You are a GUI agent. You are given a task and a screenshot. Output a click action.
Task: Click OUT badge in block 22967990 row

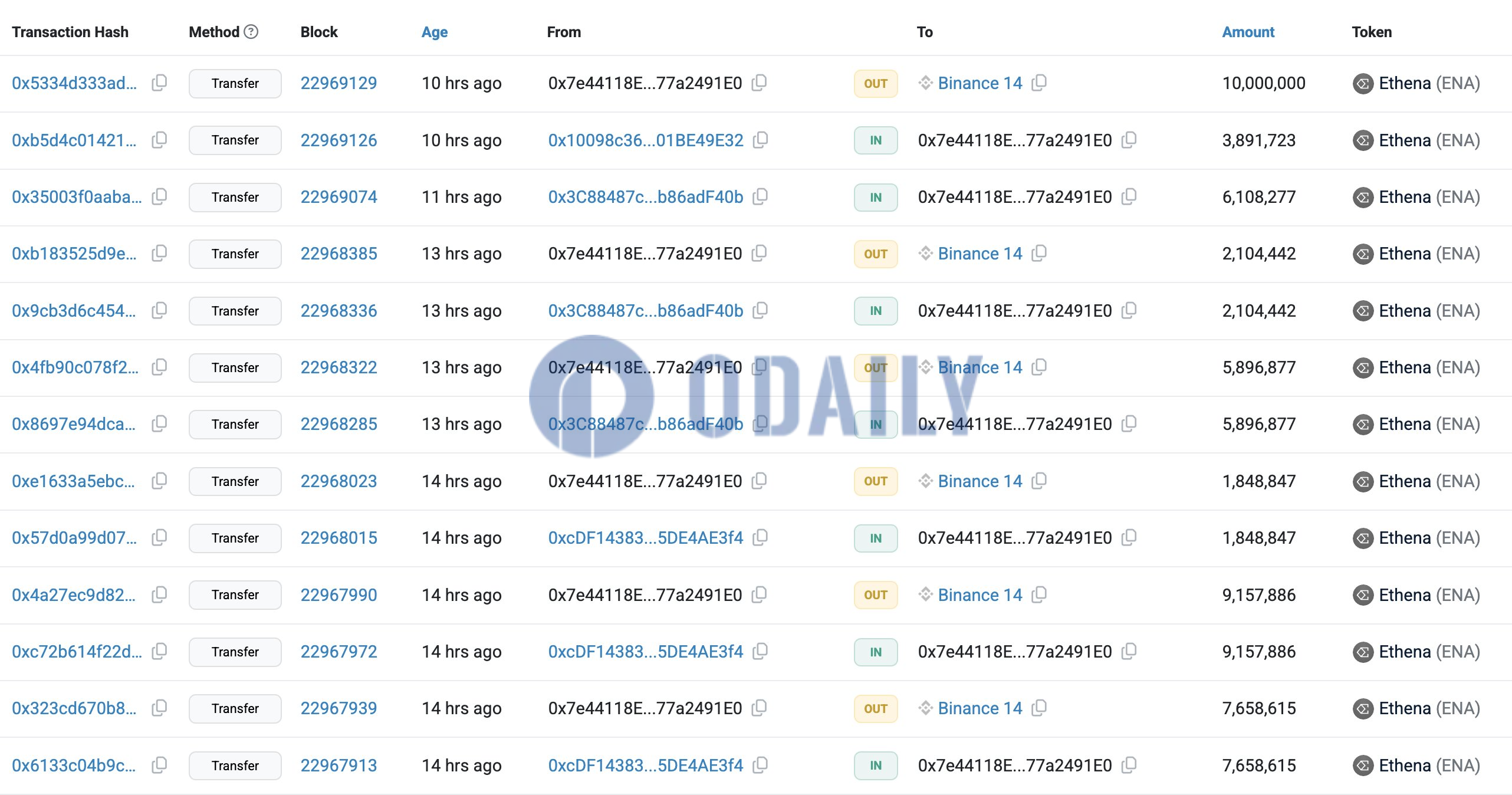[876, 595]
